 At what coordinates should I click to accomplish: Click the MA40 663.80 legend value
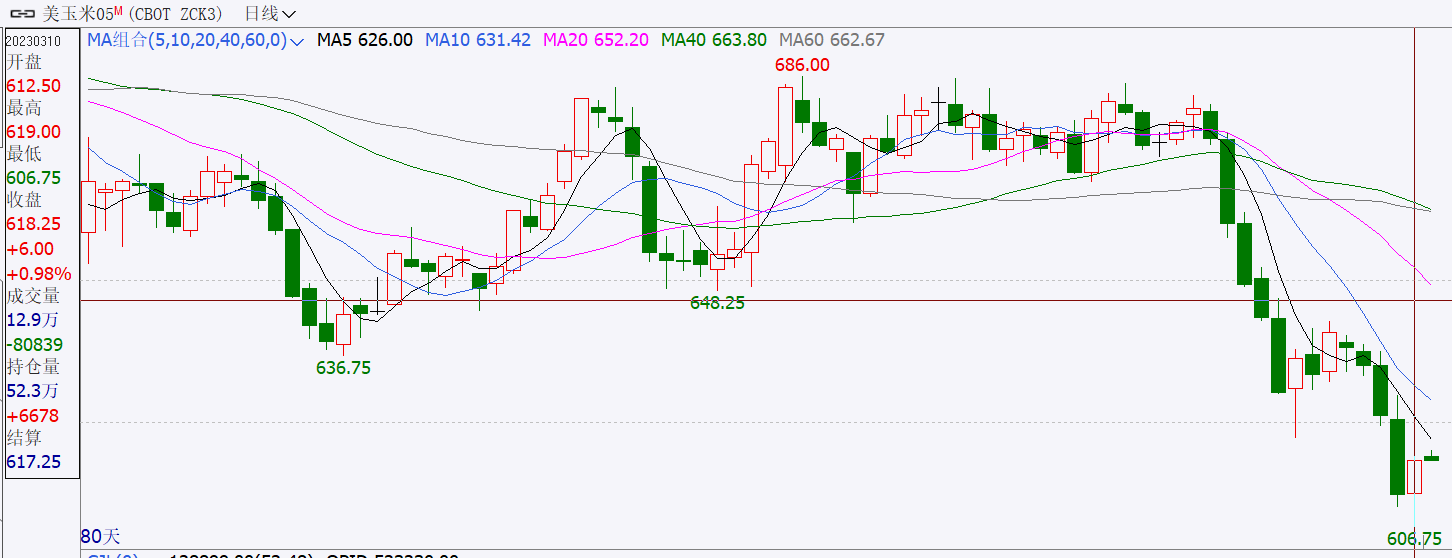pyautogui.click(x=714, y=40)
